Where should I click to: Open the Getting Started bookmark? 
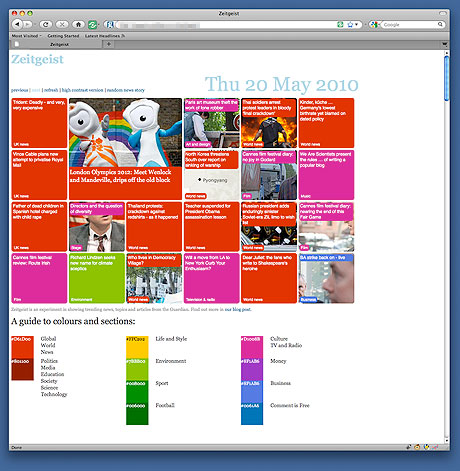[63, 36]
